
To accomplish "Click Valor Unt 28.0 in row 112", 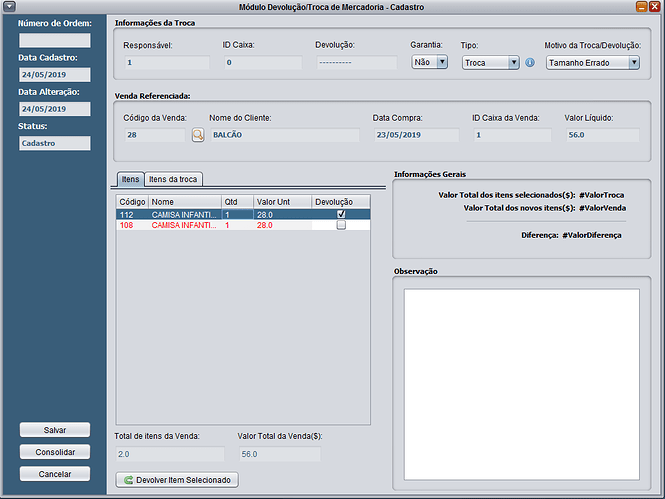I will (x=282, y=215).
